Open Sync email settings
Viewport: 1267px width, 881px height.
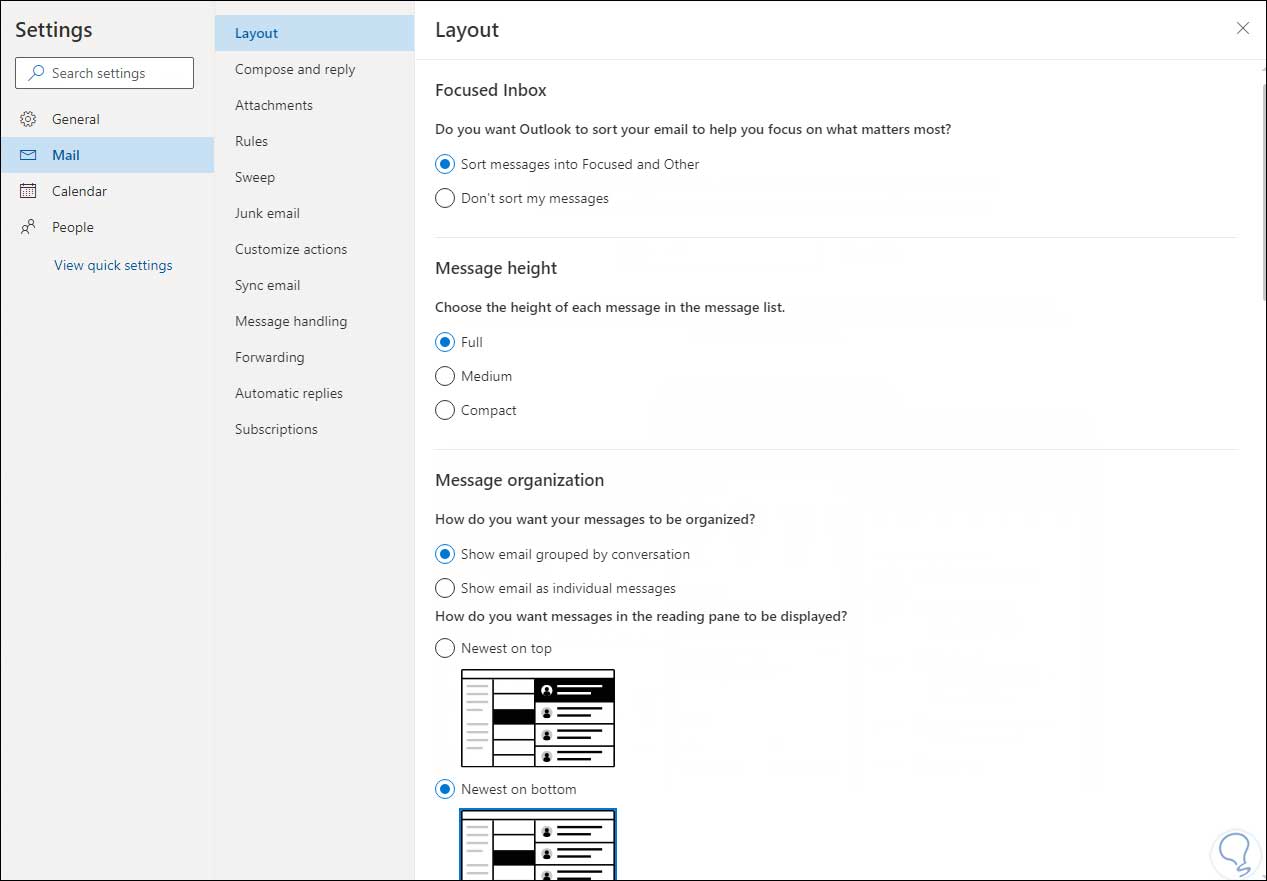coord(314,285)
